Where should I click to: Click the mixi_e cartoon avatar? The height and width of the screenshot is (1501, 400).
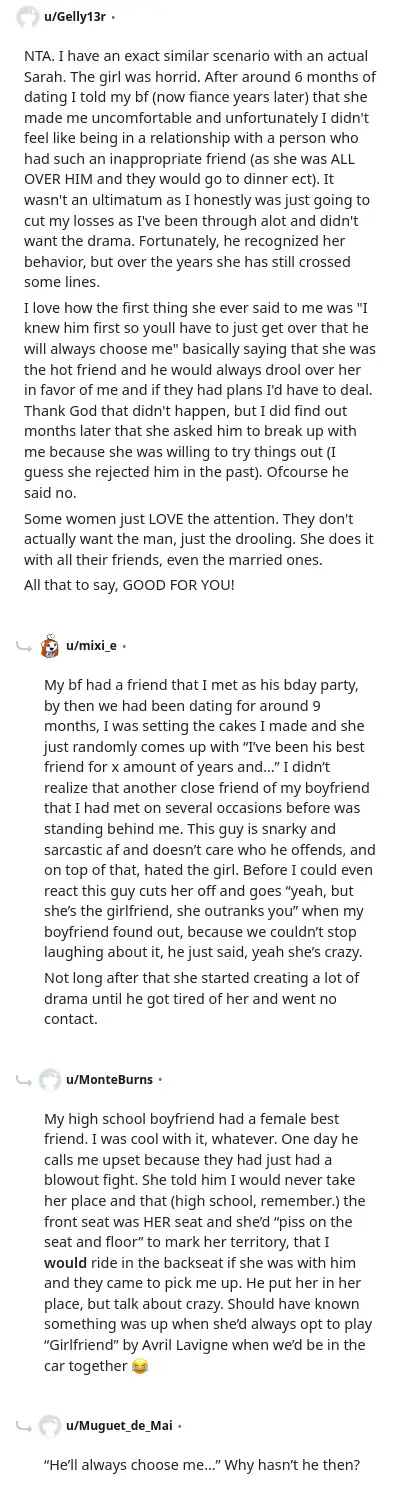point(50,646)
